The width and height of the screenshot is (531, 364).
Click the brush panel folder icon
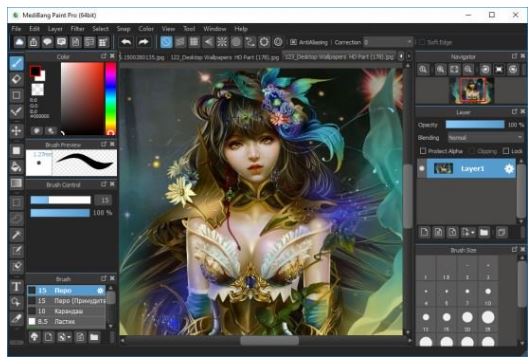click(94, 337)
